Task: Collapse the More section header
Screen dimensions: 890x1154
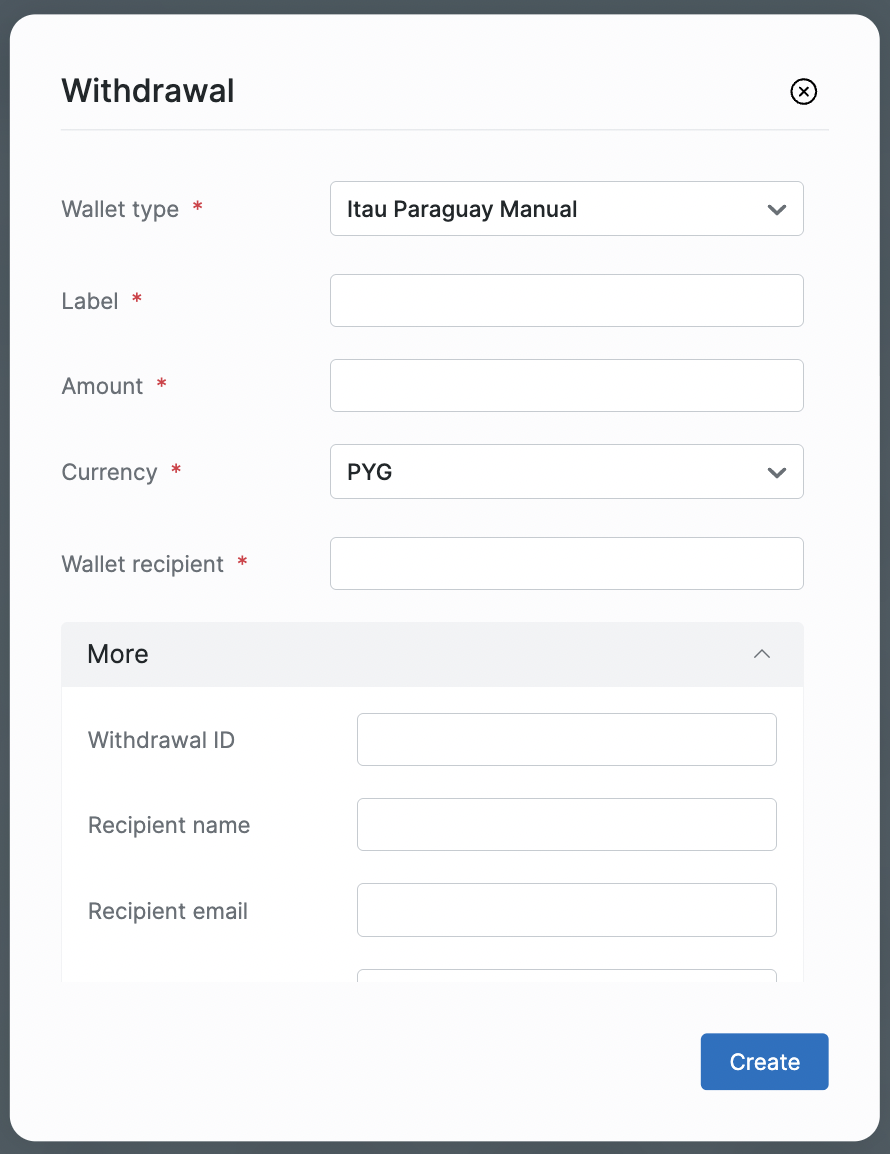Action: tap(432, 654)
